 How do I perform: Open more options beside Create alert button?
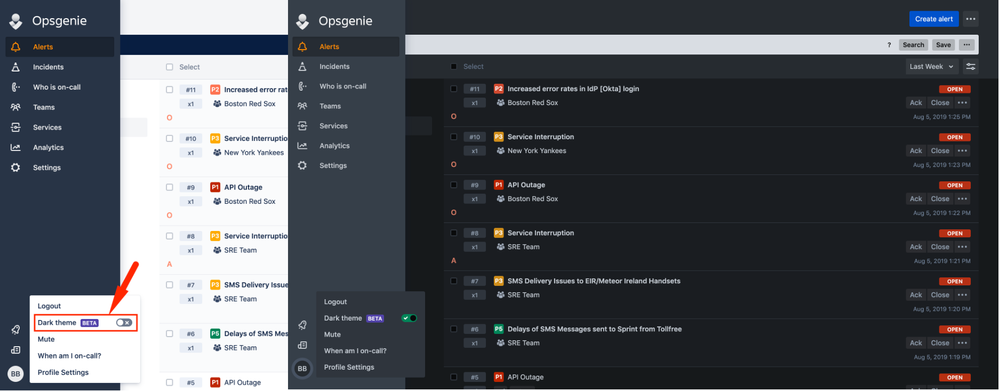[970, 19]
